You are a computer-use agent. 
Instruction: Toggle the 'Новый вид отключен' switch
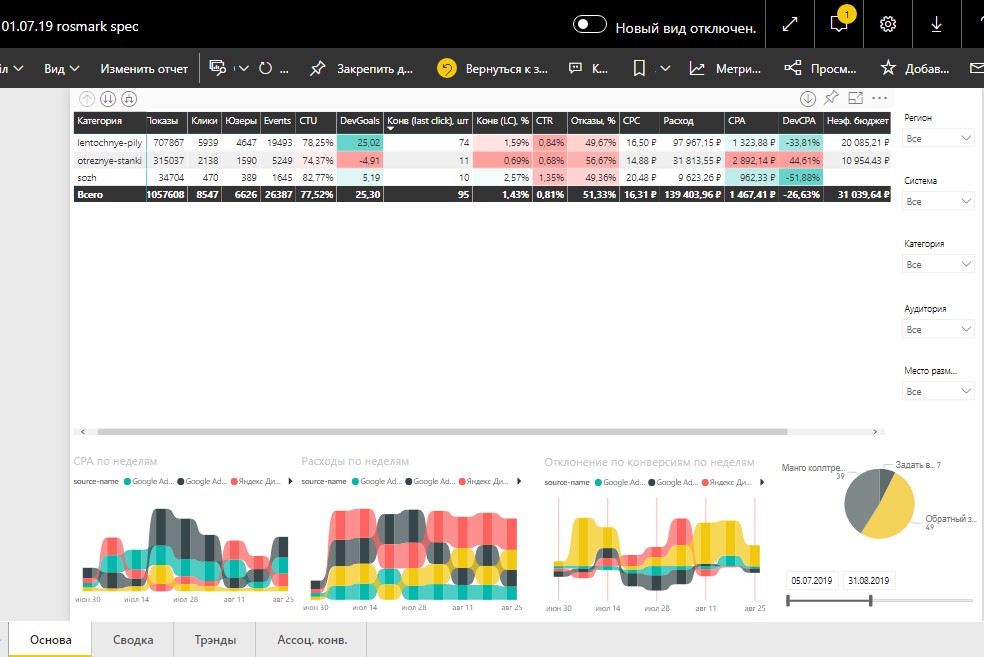coord(589,25)
